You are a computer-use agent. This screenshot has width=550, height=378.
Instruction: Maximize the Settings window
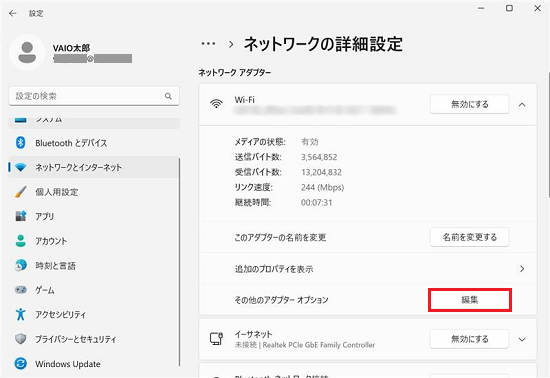509,8
